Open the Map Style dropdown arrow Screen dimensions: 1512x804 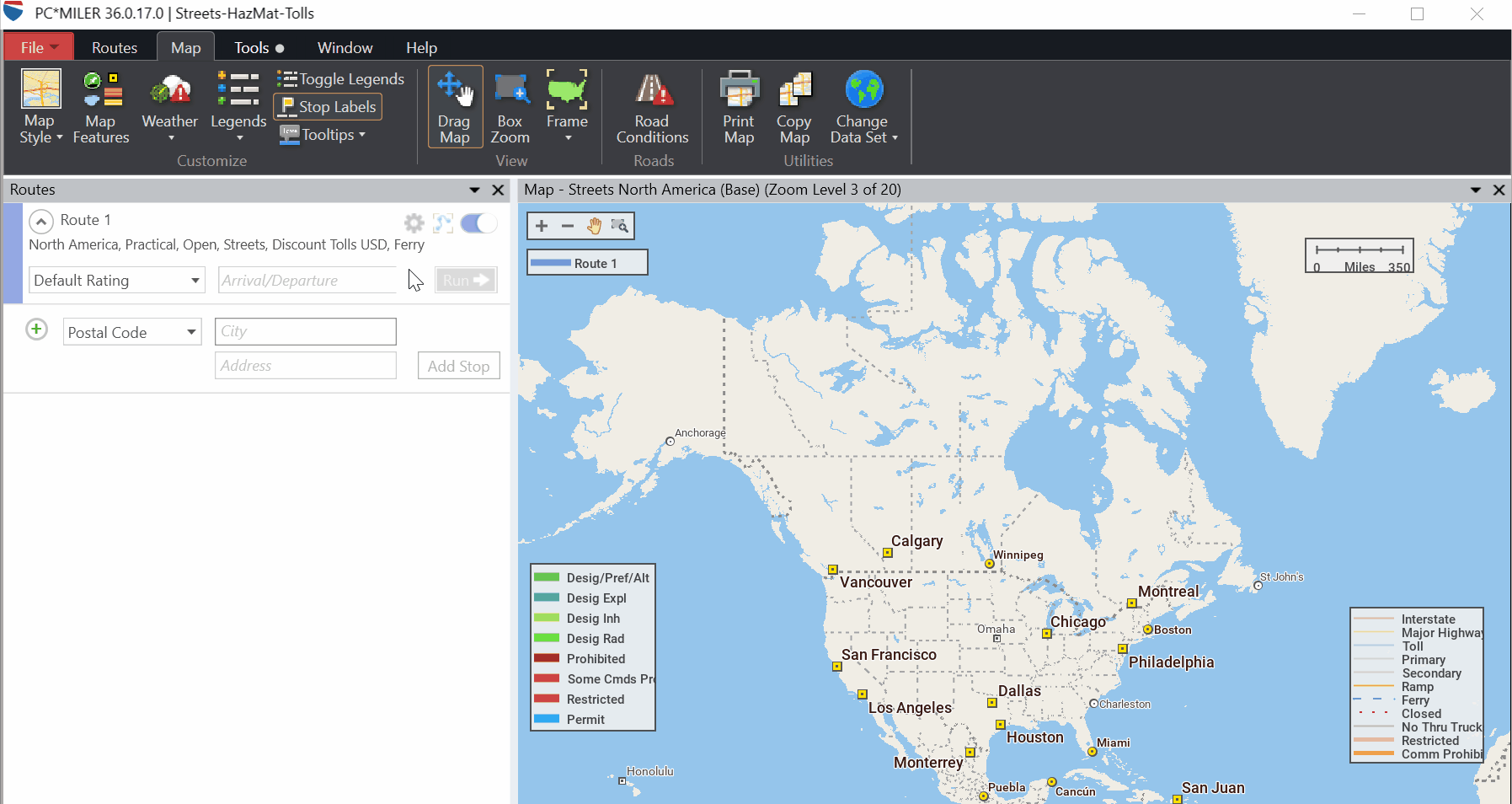click(59, 137)
